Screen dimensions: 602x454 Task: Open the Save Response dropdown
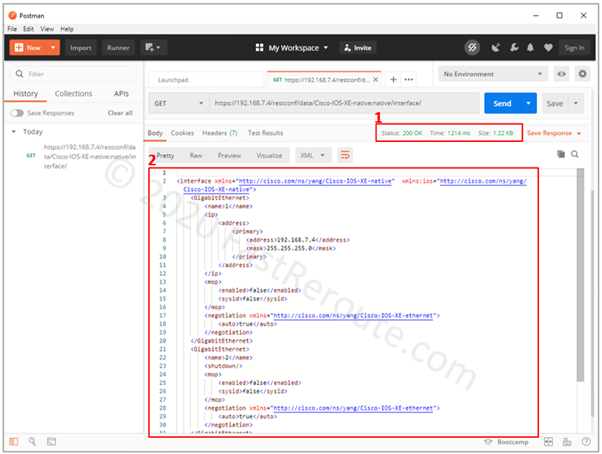(554, 133)
